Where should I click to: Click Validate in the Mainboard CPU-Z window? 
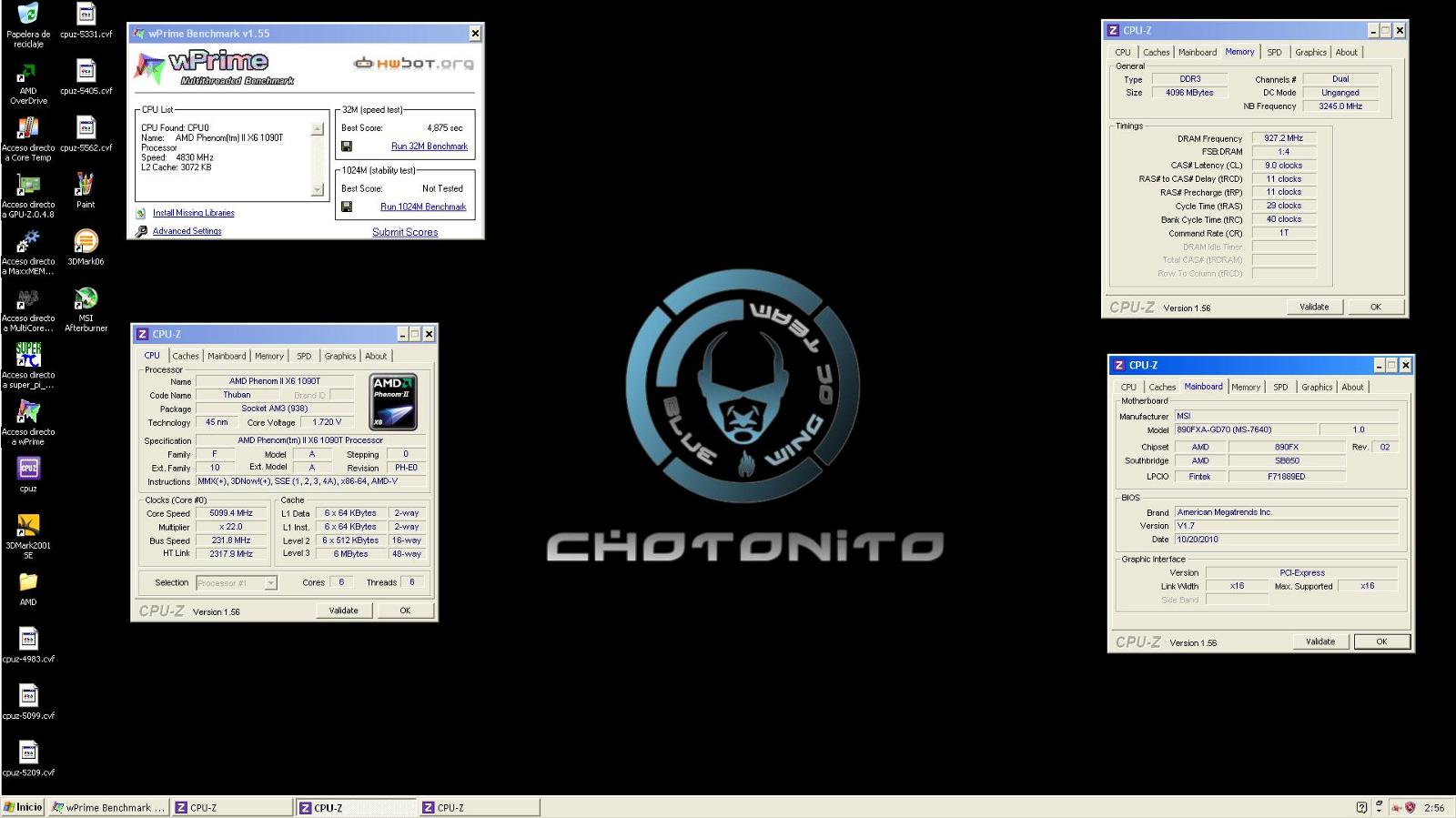[x=1320, y=642]
